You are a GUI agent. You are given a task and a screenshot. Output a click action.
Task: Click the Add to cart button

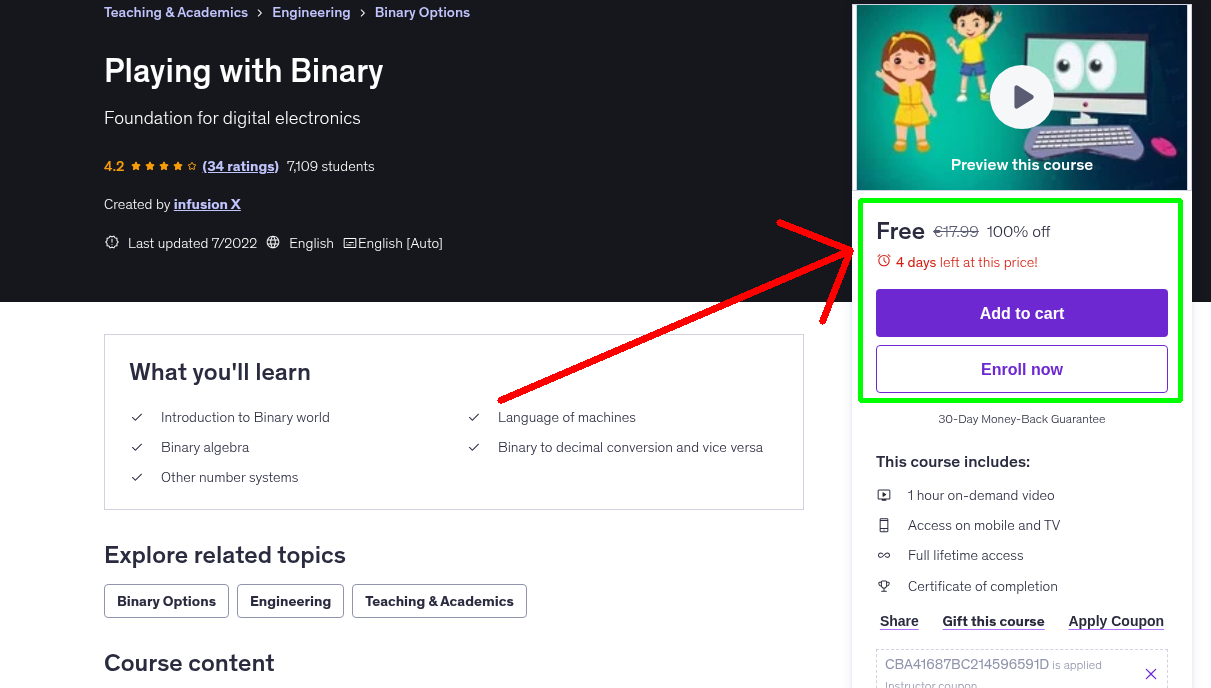(x=1021, y=312)
